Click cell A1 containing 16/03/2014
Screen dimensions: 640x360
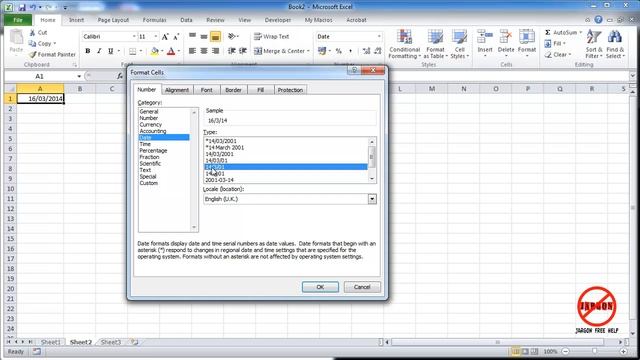click(40, 99)
